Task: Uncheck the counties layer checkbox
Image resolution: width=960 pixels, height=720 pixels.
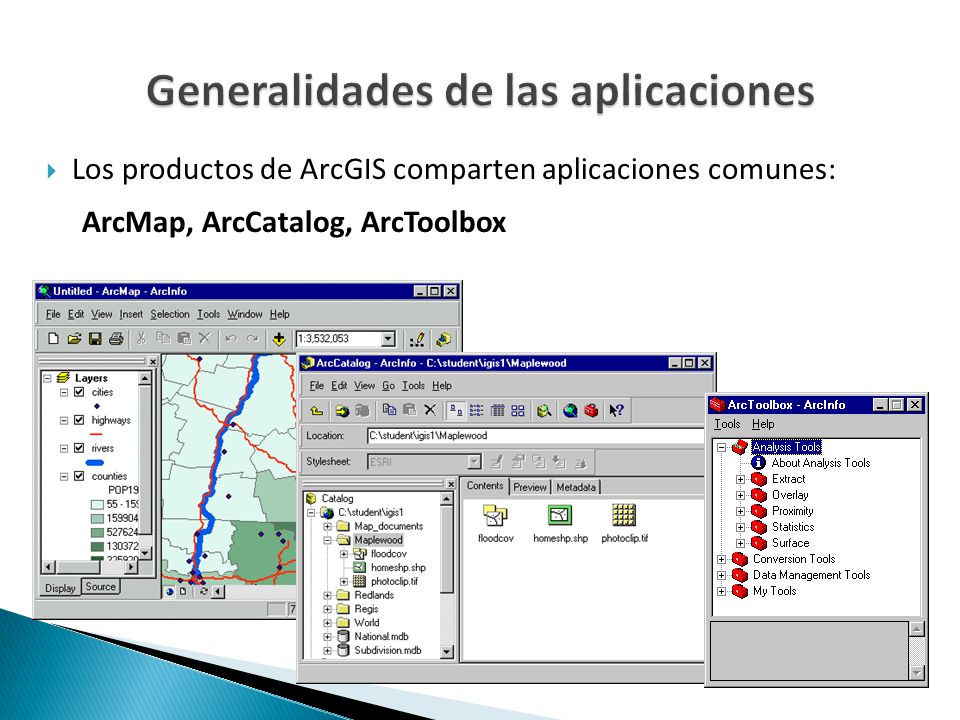Action: (x=79, y=476)
